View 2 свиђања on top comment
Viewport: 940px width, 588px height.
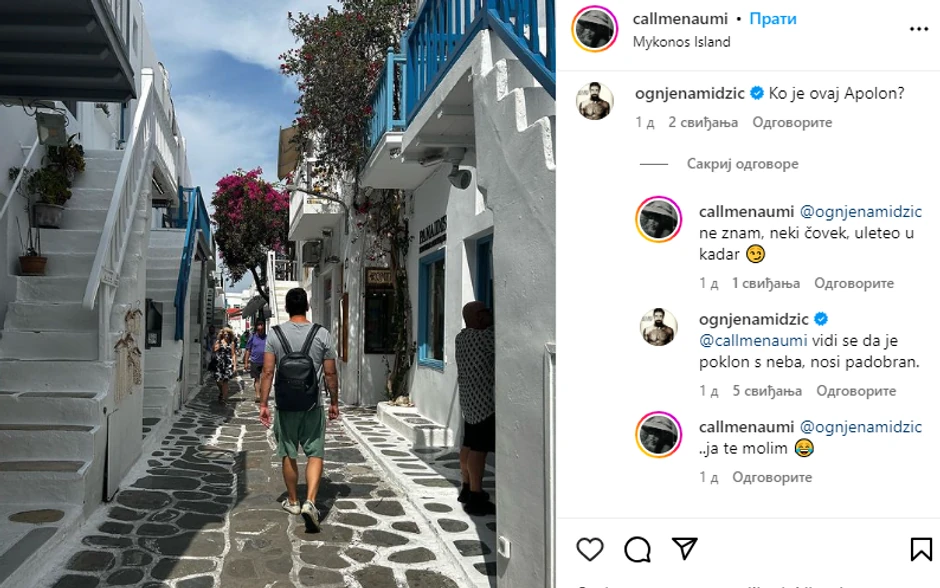(703, 122)
